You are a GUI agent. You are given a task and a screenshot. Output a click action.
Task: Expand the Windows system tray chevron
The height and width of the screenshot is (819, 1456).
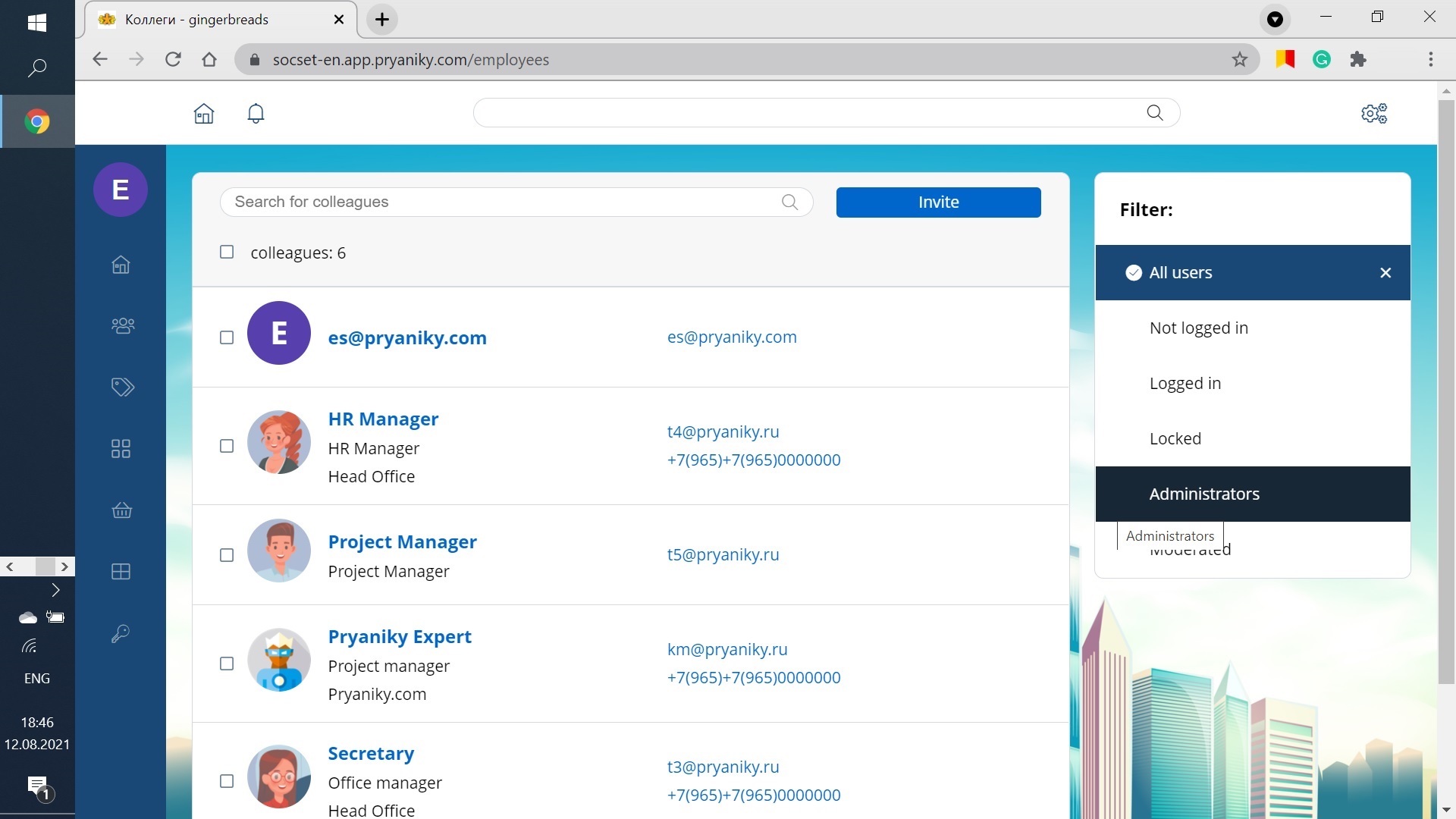click(55, 590)
